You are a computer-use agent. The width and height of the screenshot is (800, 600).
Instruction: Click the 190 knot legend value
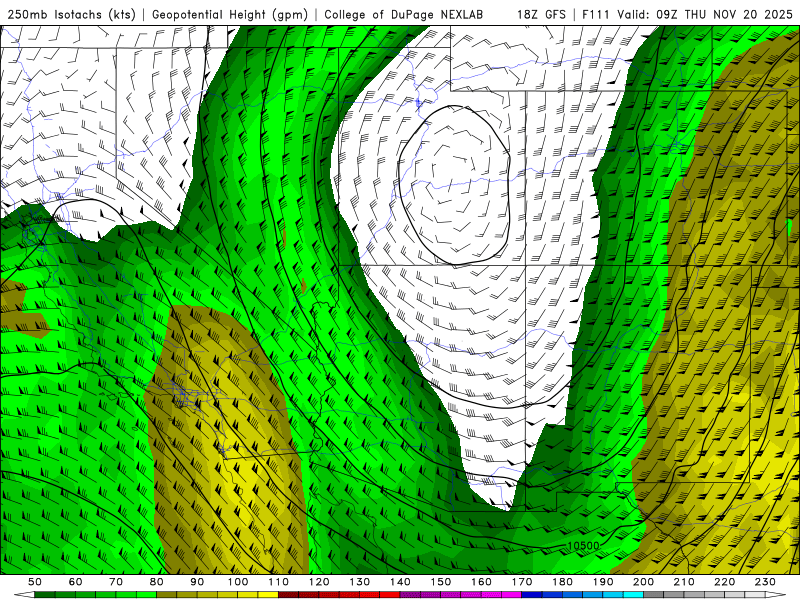pos(603,582)
